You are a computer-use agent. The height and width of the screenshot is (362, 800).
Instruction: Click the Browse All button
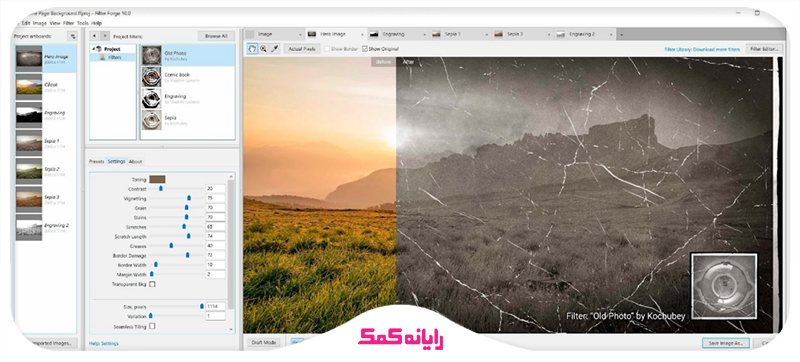coord(216,36)
